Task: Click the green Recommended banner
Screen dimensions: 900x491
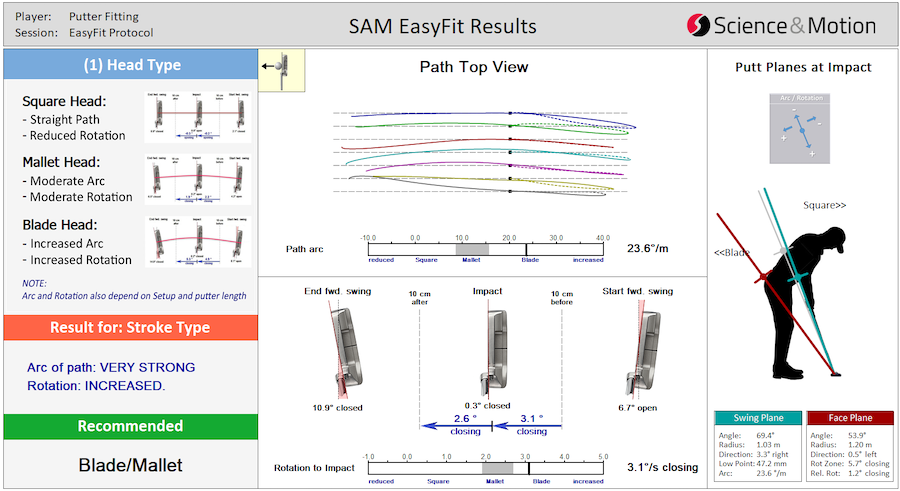Action: coord(131,426)
